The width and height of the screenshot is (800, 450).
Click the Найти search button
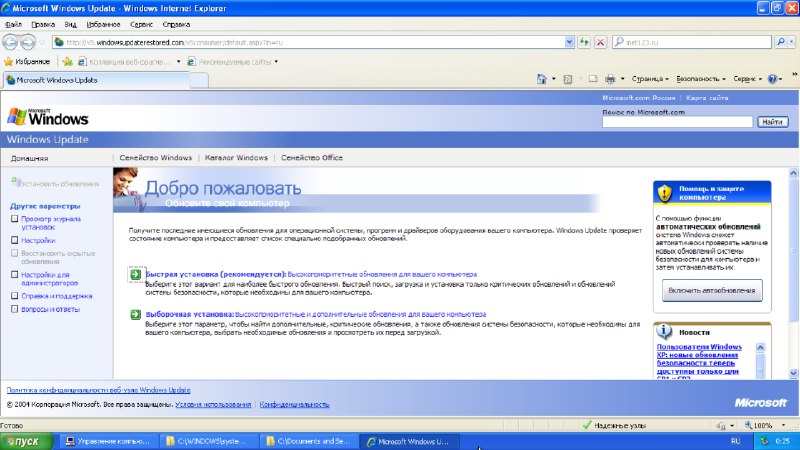click(772, 122)
